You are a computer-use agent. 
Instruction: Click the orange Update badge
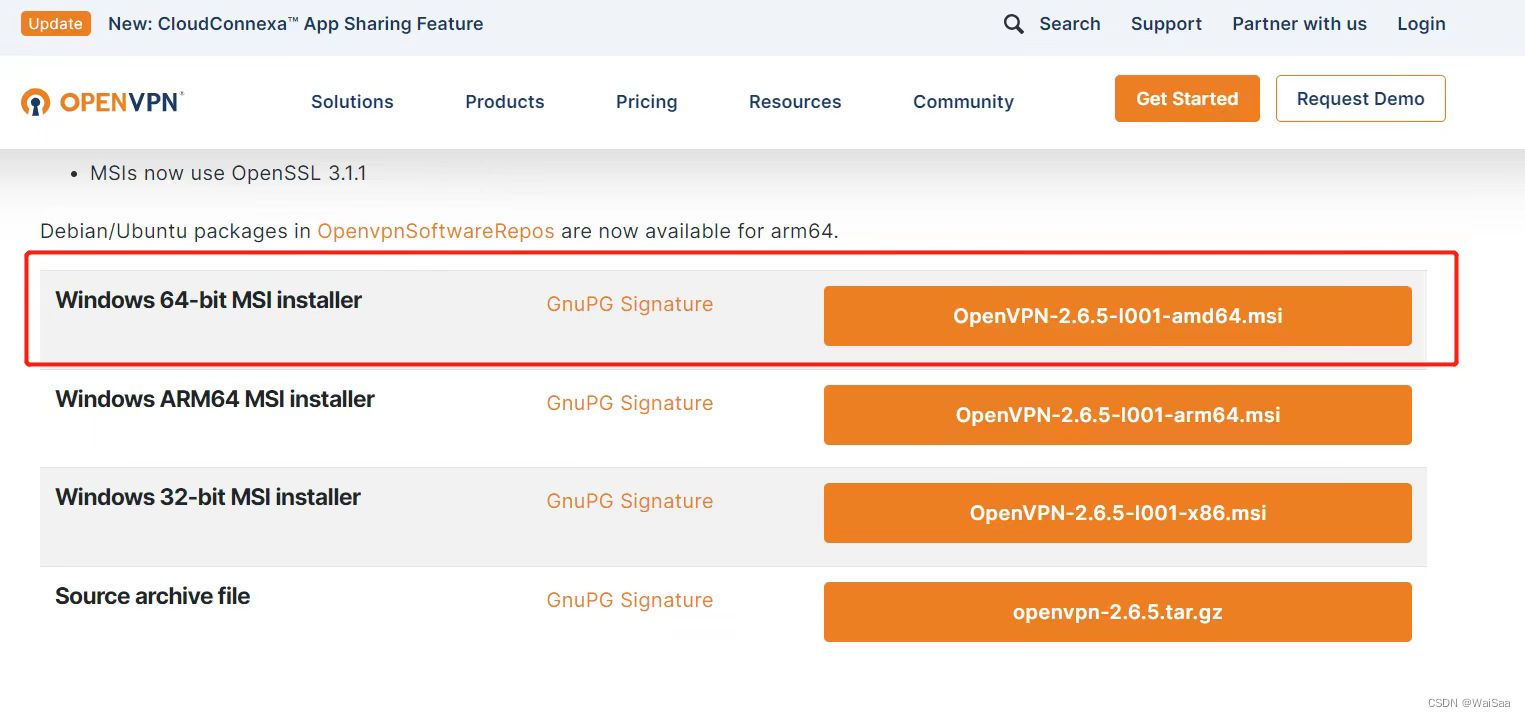coord(56,24)
